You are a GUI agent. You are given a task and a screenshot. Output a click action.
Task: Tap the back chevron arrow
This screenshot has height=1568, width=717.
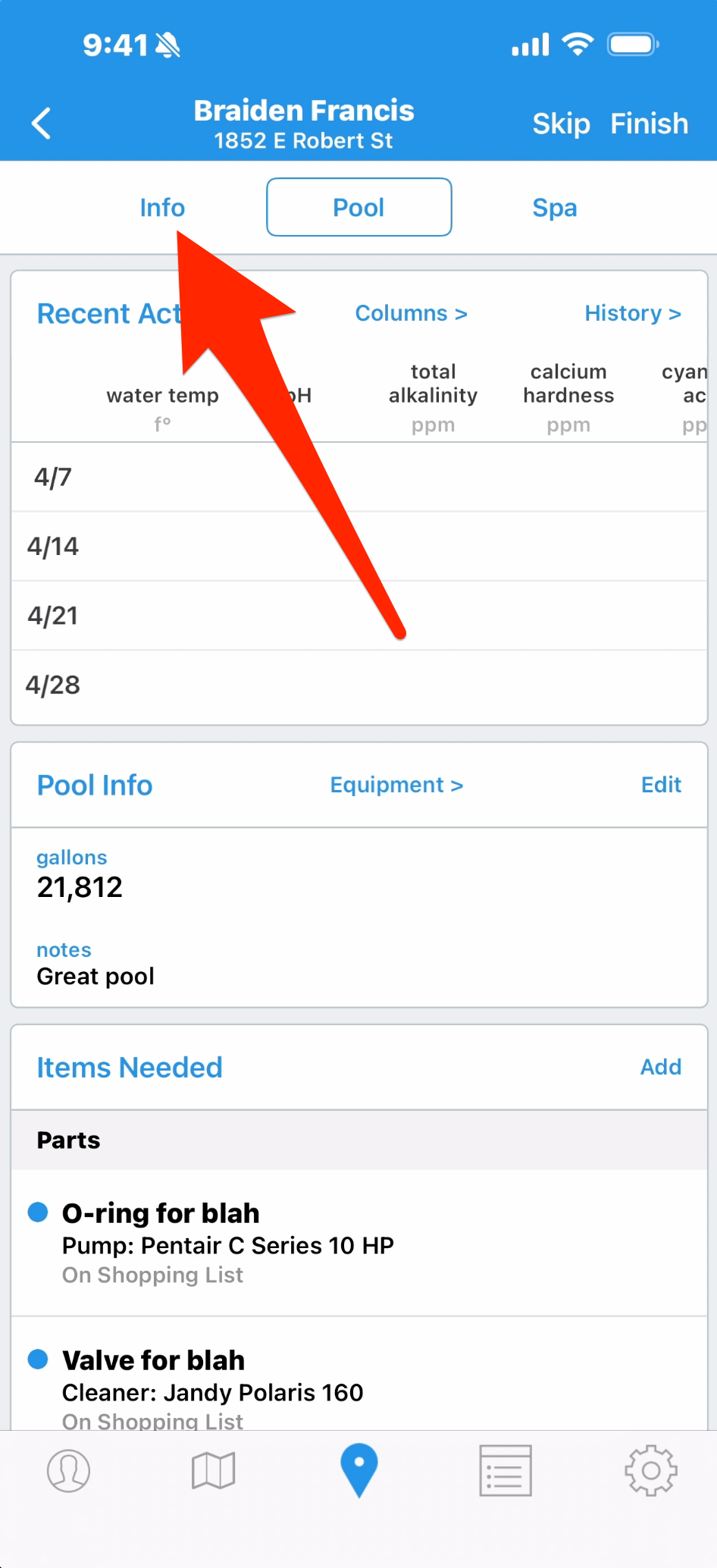(42, 123)
